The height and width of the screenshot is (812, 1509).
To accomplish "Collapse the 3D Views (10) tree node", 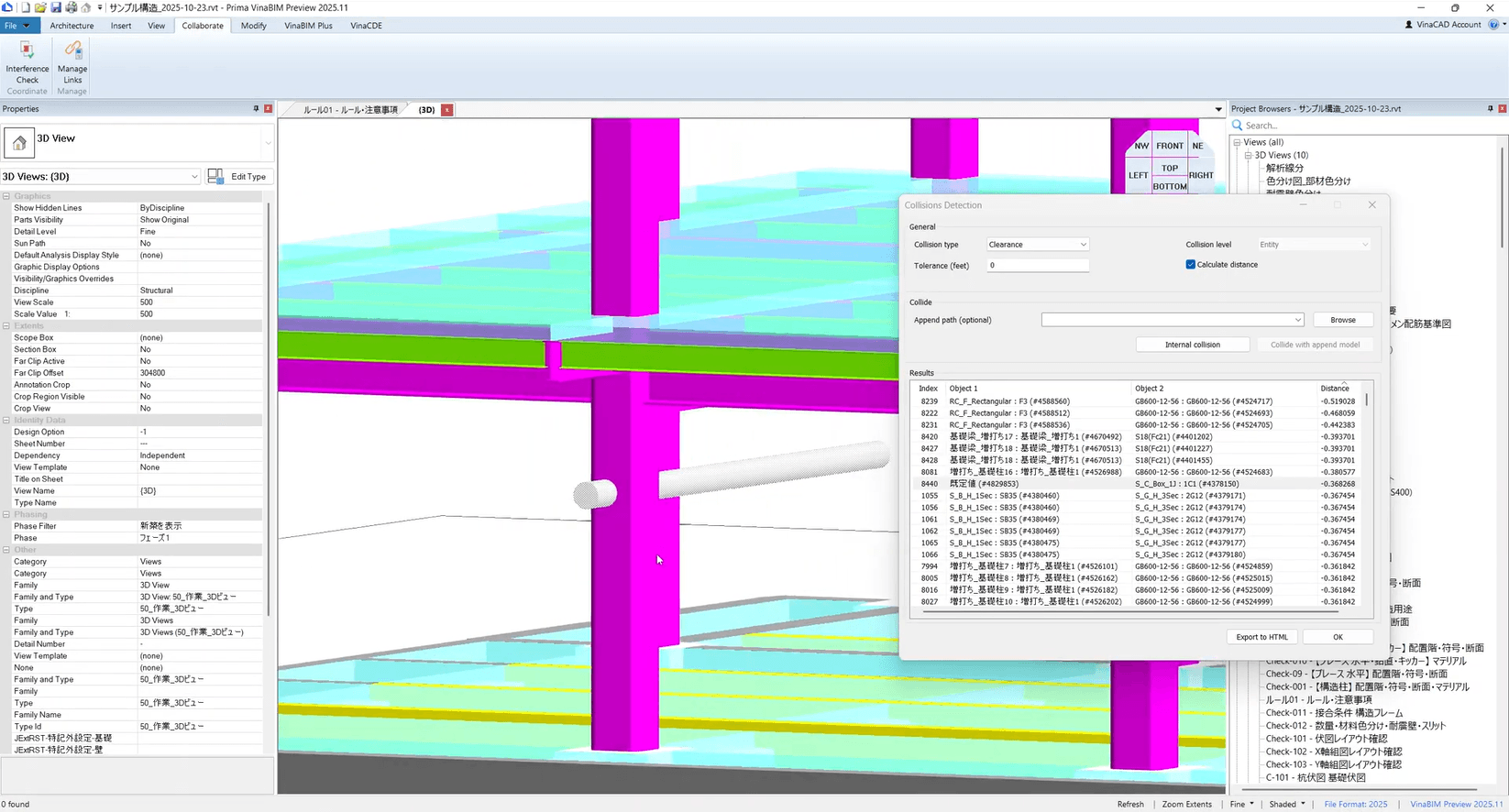I will click(x=1248, y=156).
